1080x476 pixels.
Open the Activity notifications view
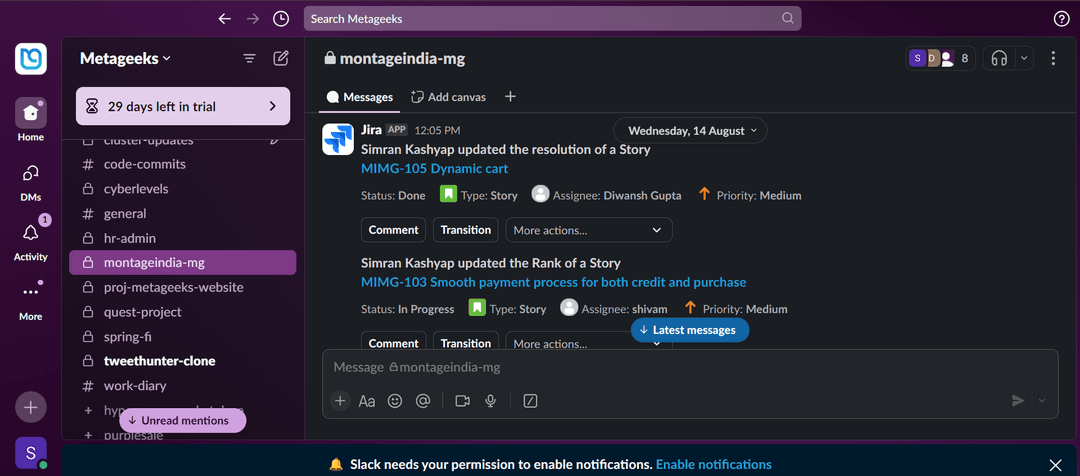[30, 241]
